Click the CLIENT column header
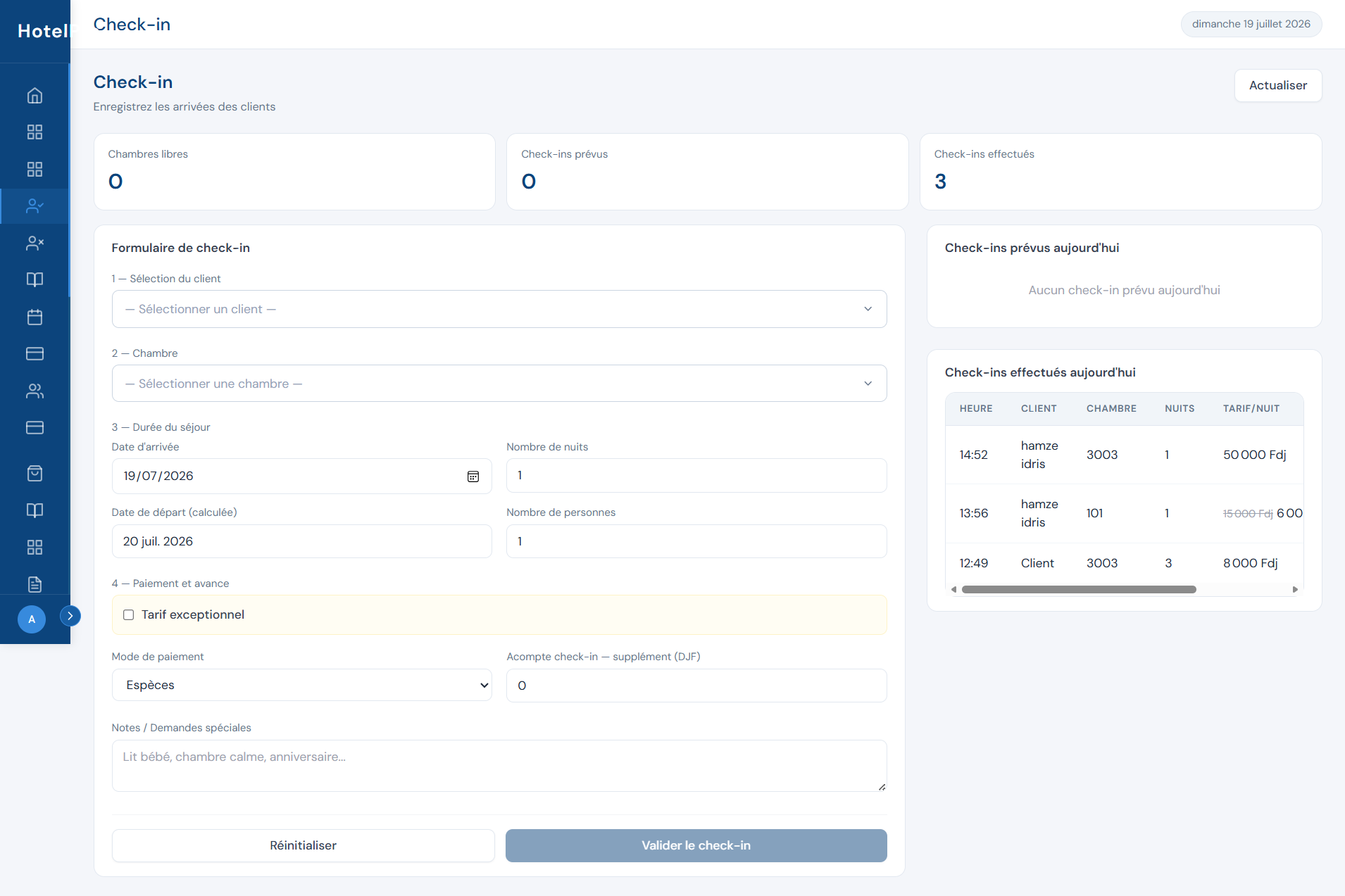 [1039, 409]
